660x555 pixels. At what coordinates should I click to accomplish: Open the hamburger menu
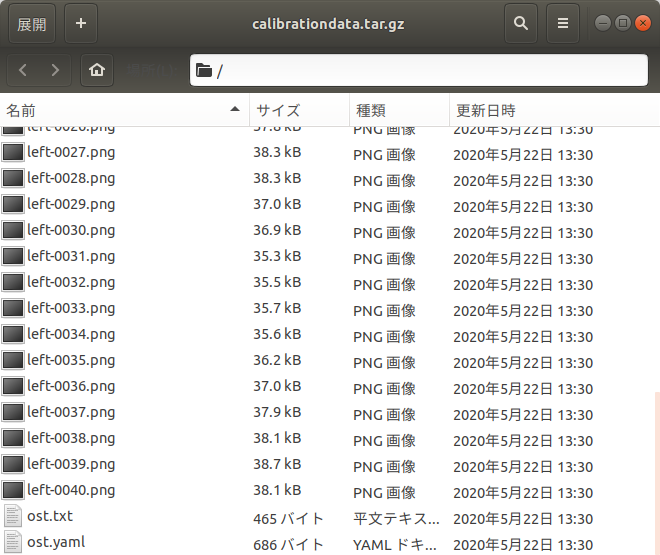[x=563, y=24]
